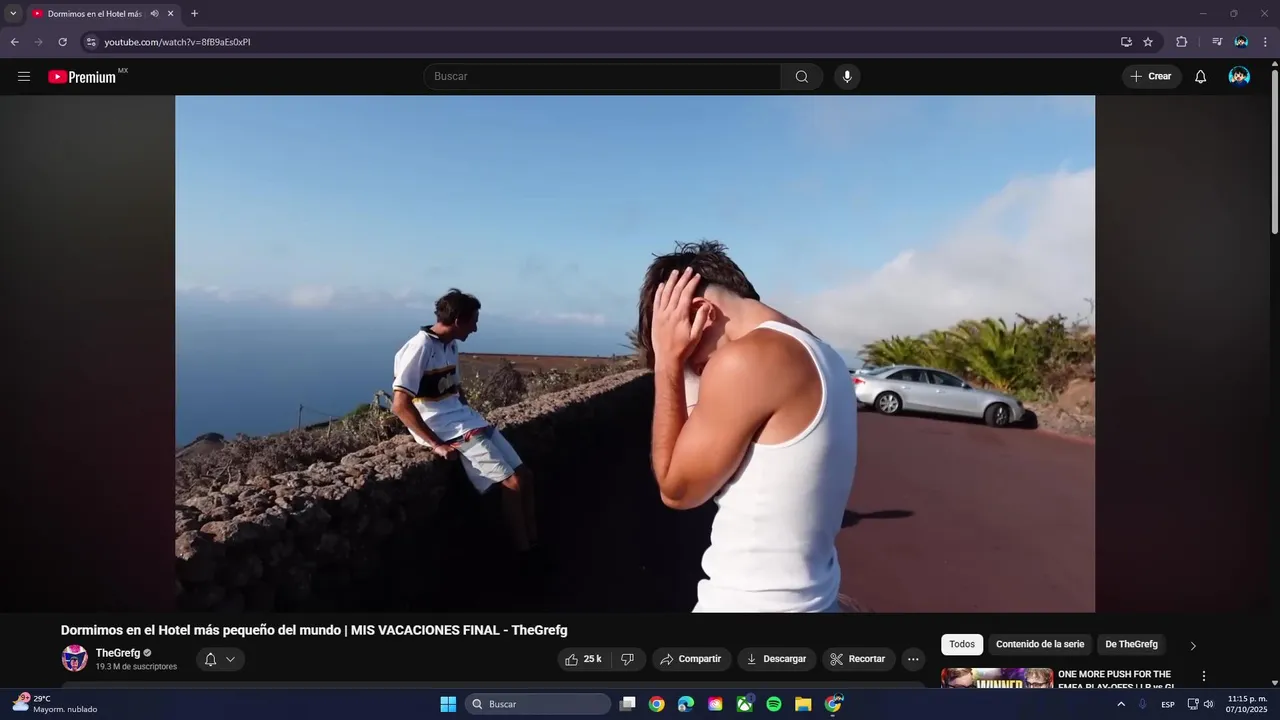Open TheGrefg channel name link
Screen dimensions: 1280x720
click(118, 653)
